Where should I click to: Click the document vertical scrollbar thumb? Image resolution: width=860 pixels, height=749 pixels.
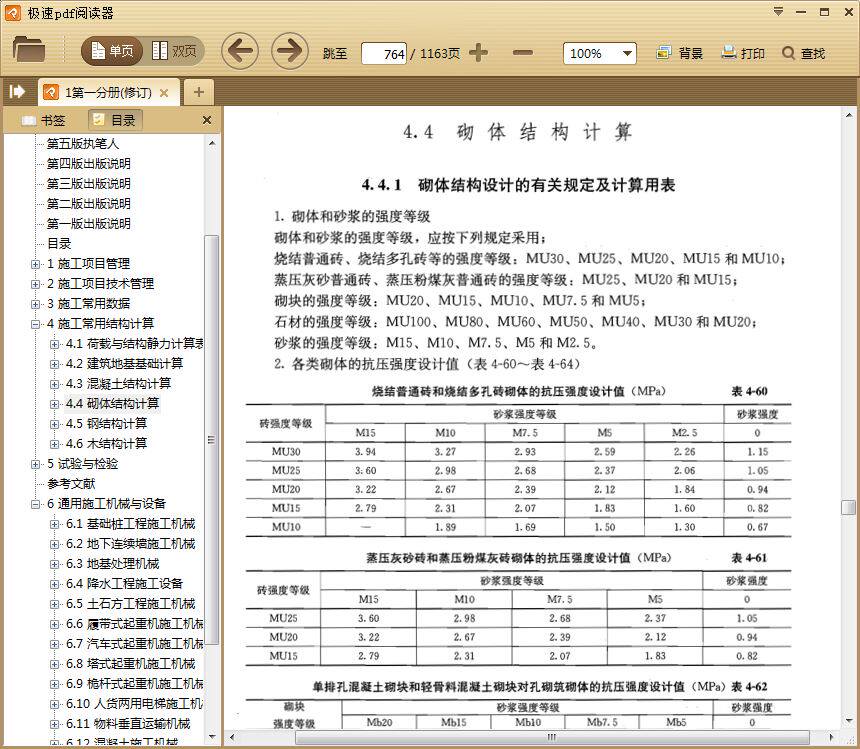848,507
